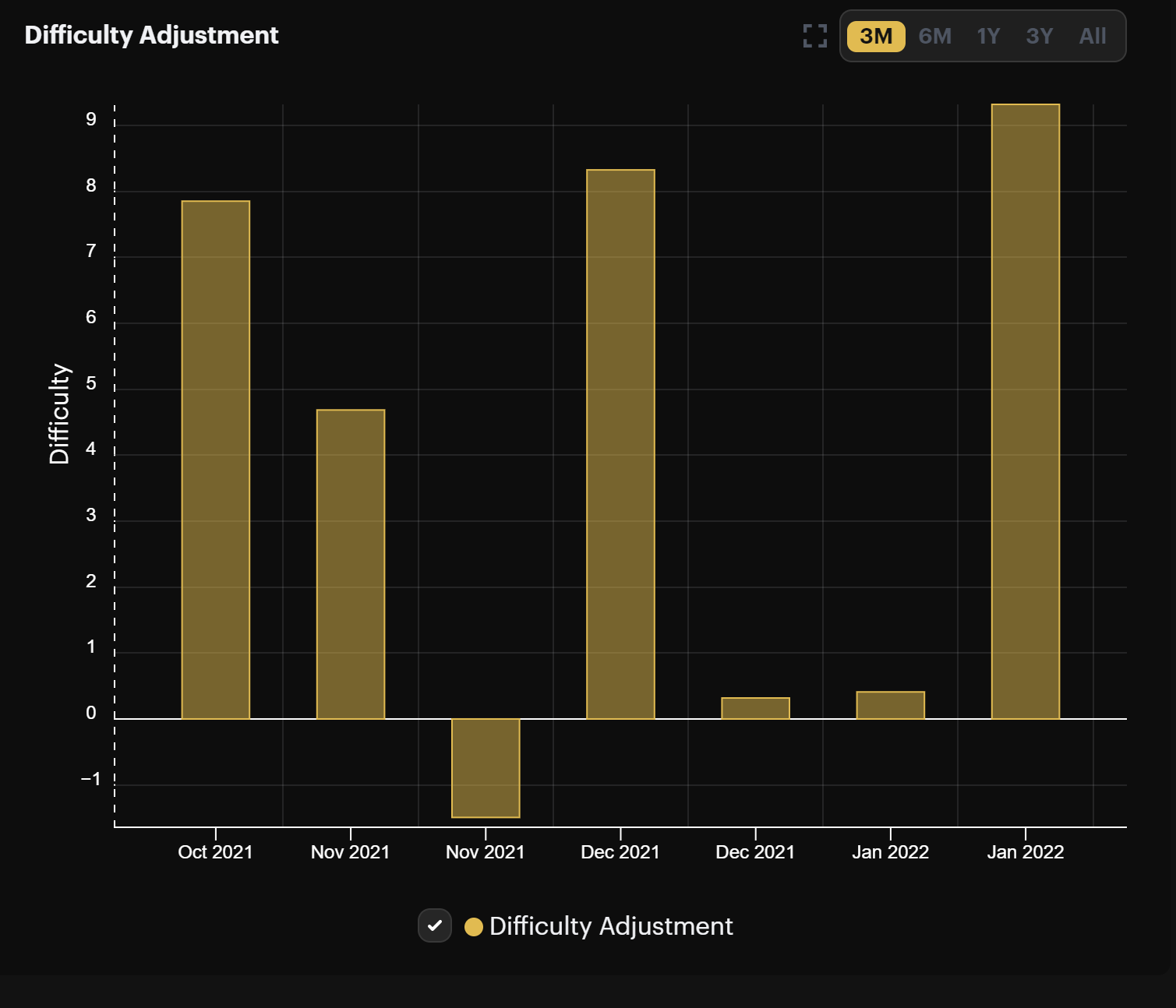Select the small second Dec 2021 bar

[x=755, y=708]
